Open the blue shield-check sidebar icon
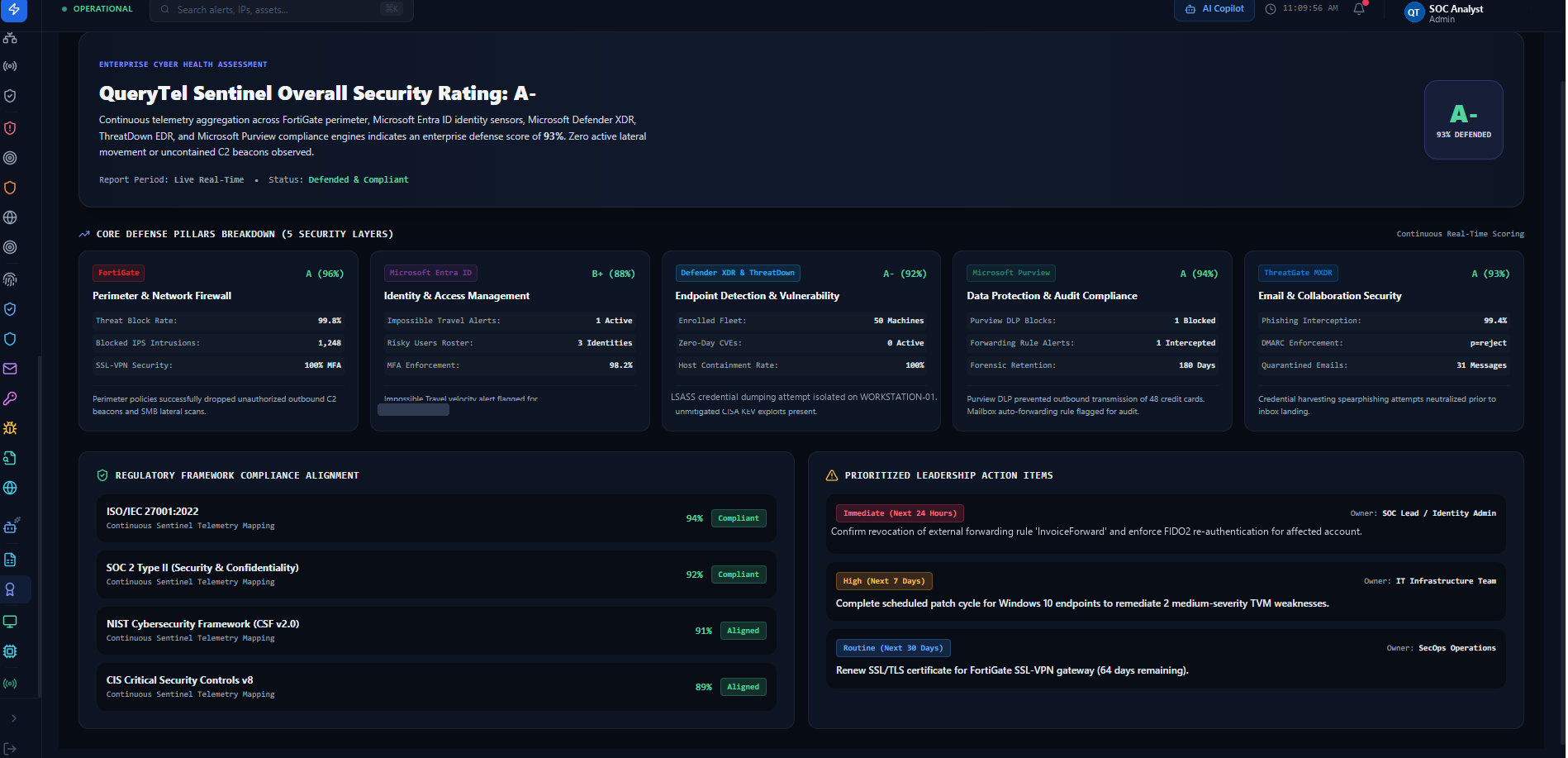Viewport: 1568px width, 758px height. tap(10, 309)
